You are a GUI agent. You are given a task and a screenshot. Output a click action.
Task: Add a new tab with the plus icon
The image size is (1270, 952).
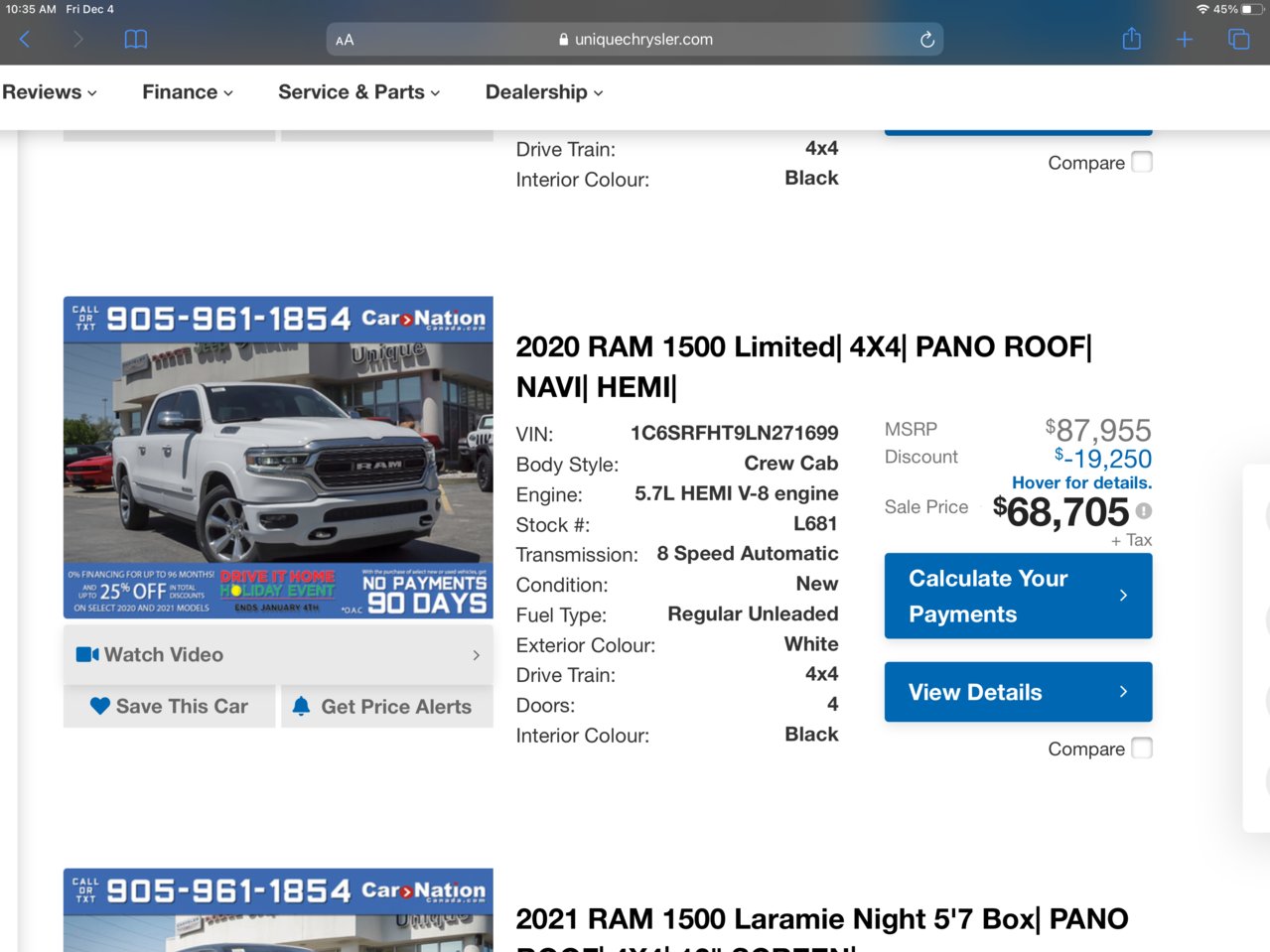point(1185,40)
